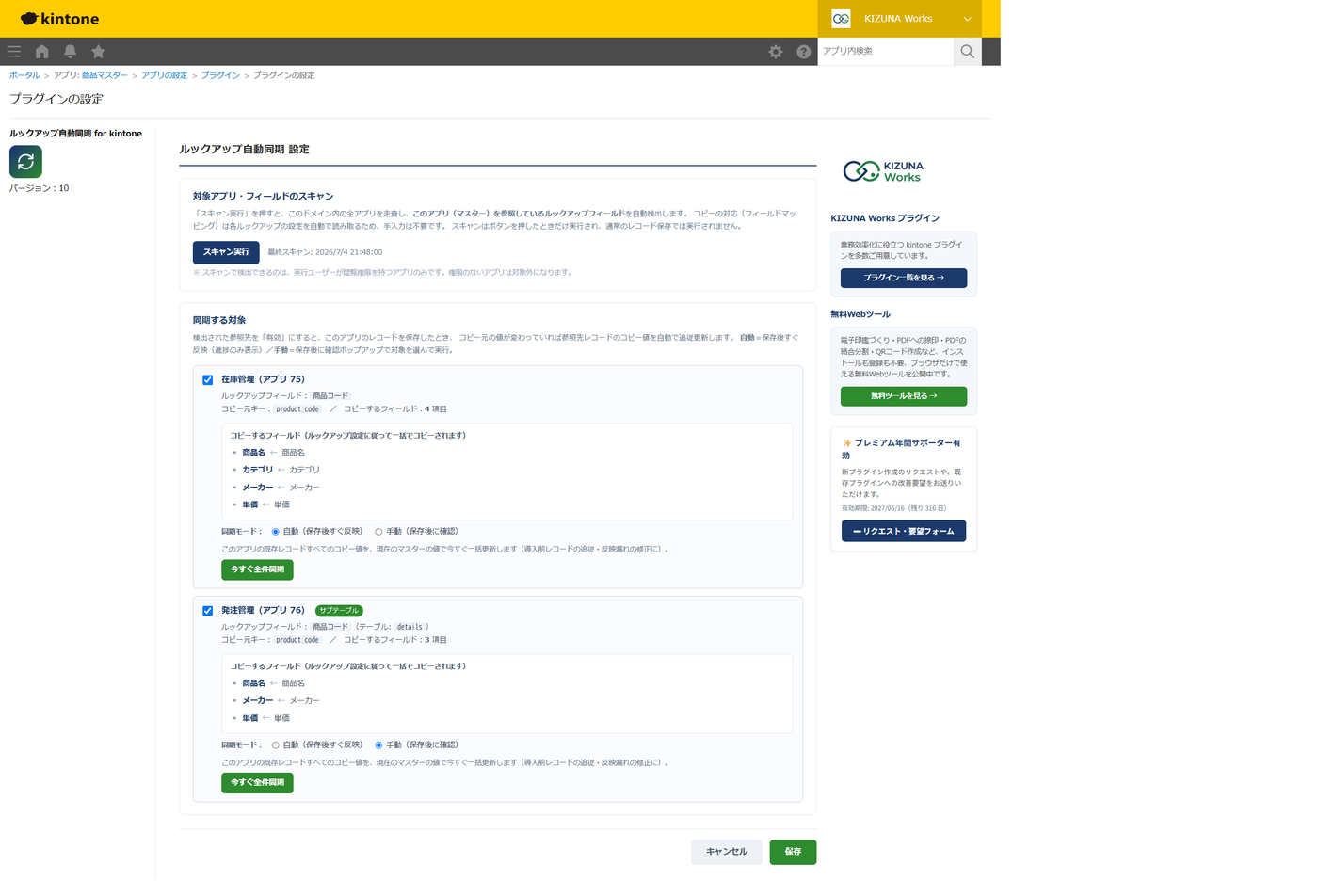Click the 保存 button
This screenshot has width=1318, height=896.
point(793,852)
